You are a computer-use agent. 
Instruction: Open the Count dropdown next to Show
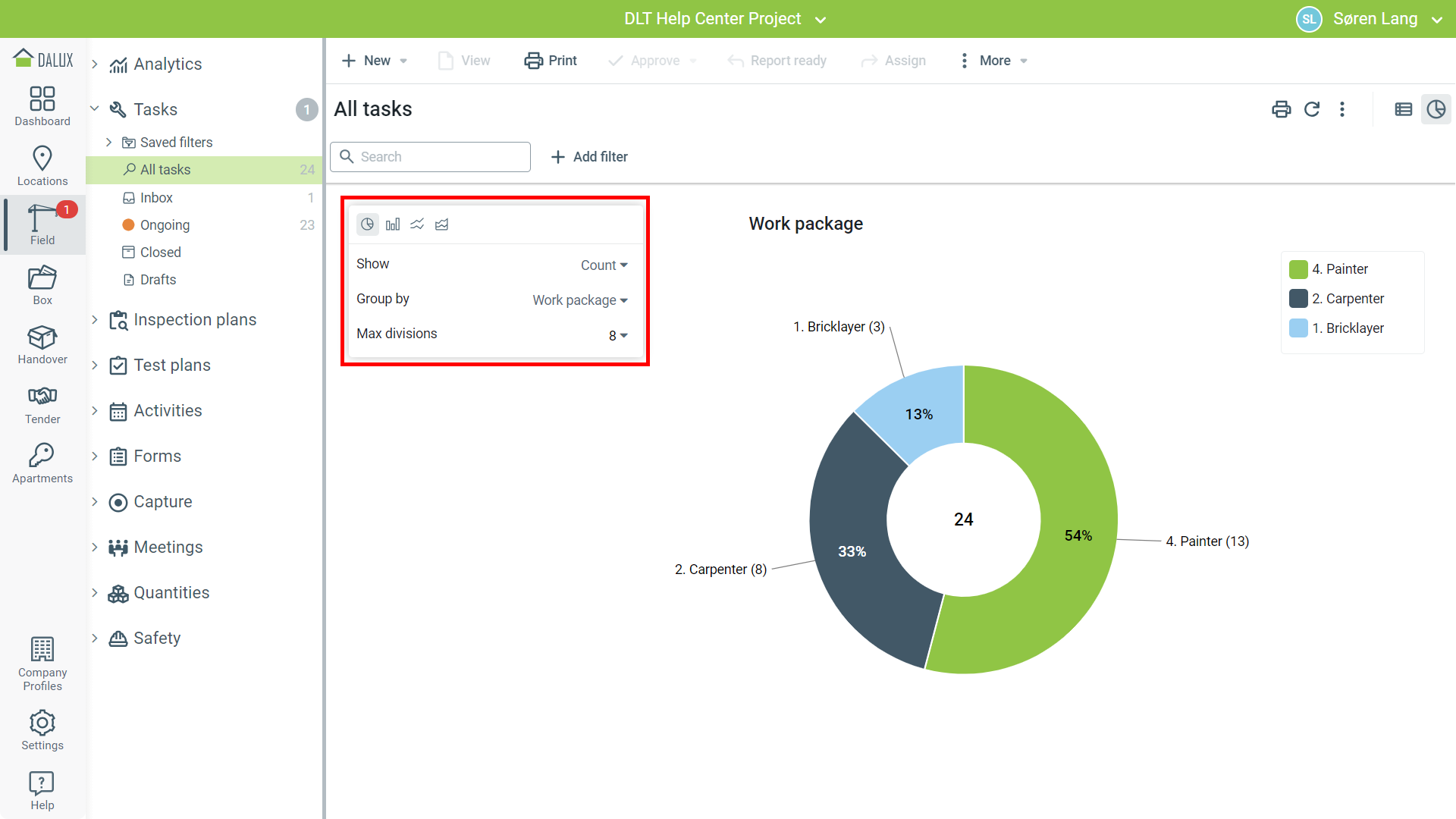point(604,265)
